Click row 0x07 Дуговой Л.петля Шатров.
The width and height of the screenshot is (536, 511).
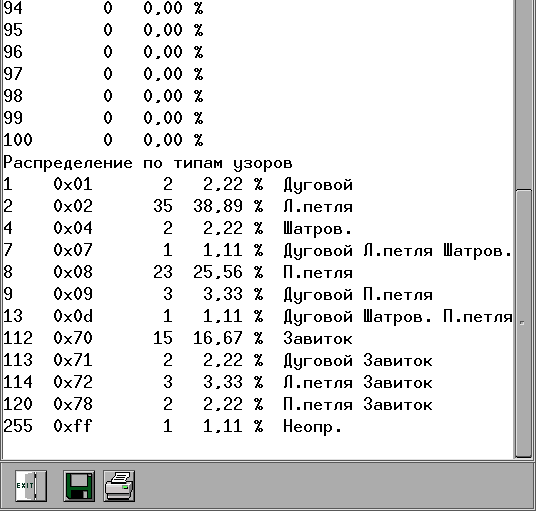coord(258,251)
